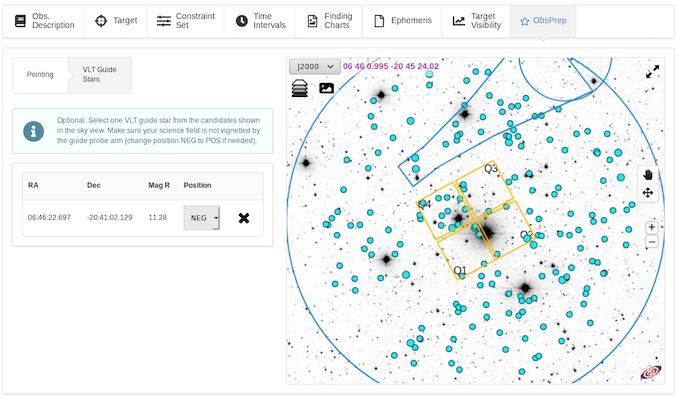Open the sky view layers stack

coord(300,88)
